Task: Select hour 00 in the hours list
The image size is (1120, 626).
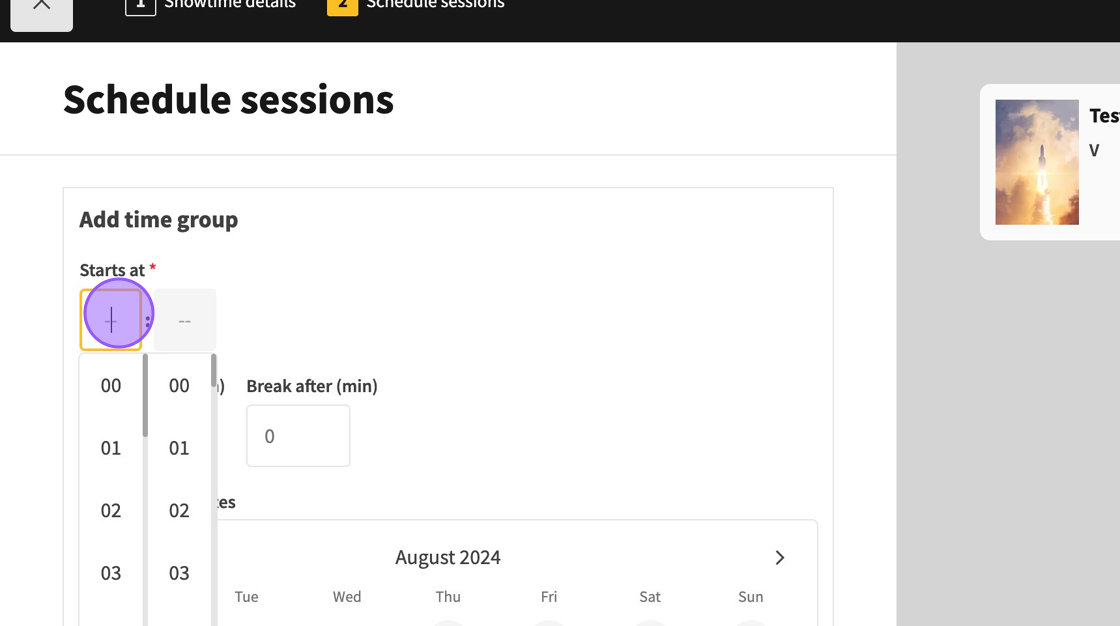Action: click(x=111, y=386)
